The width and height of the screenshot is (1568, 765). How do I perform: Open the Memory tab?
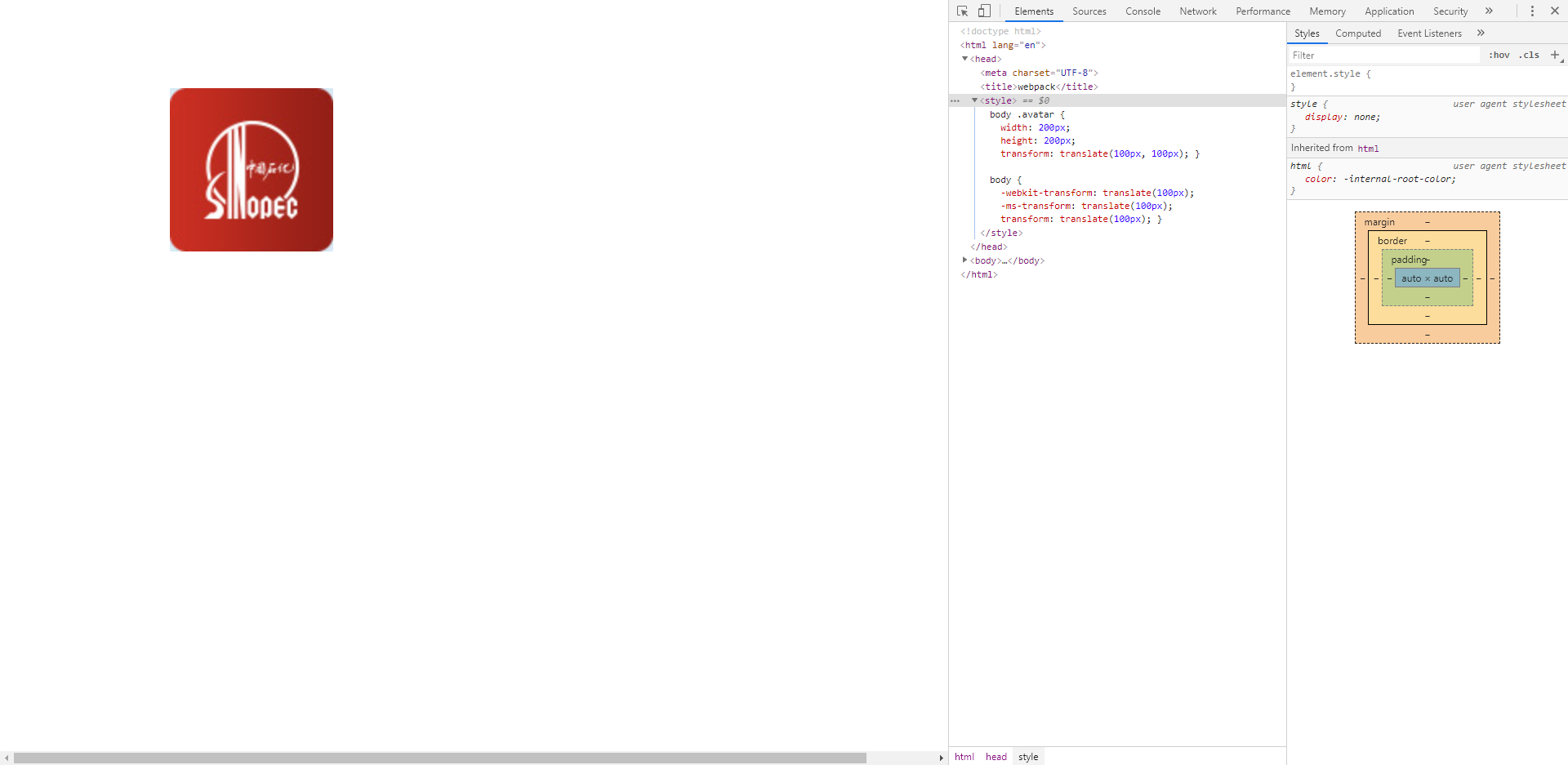point(1327,11)
